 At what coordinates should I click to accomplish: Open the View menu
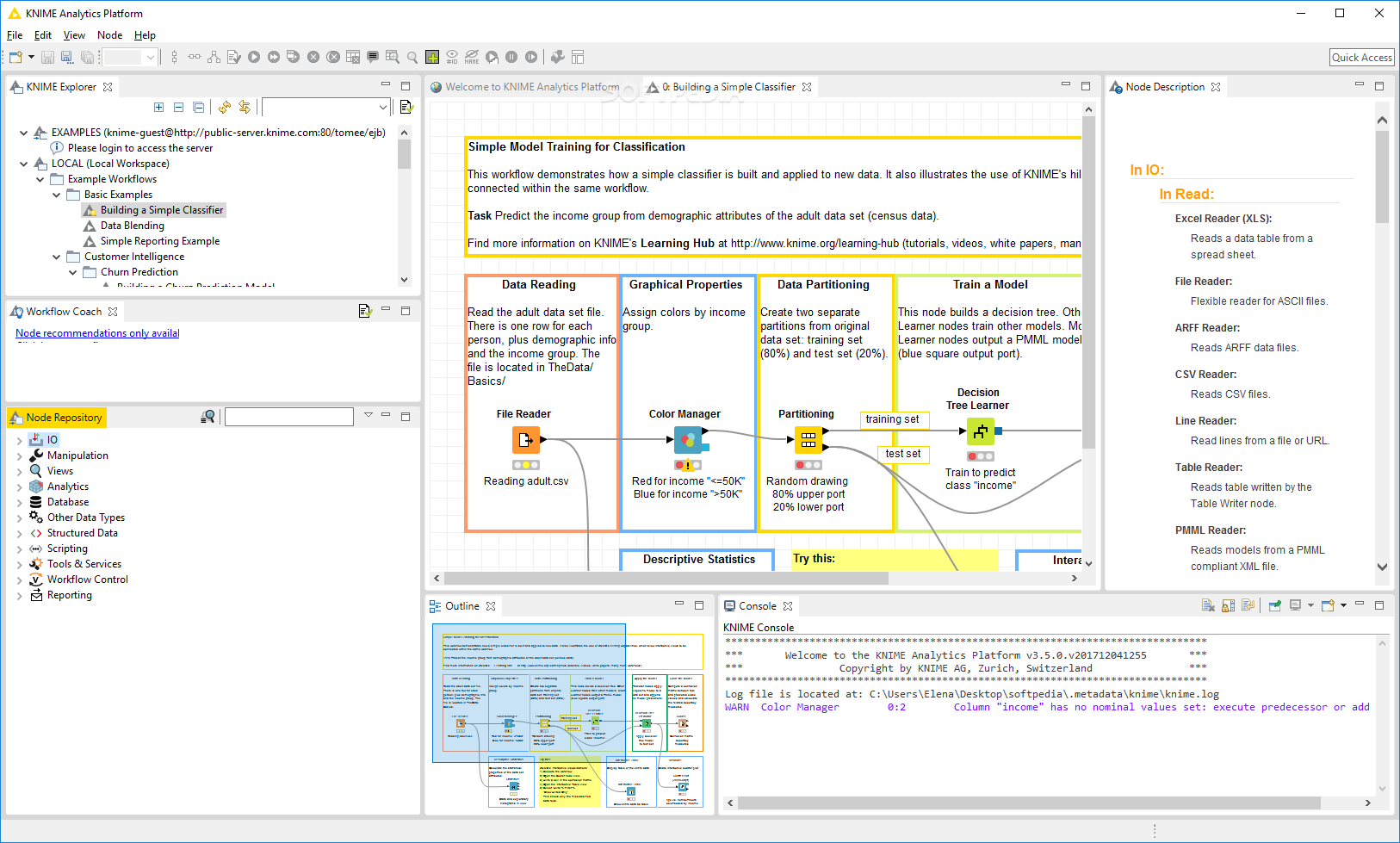pyautogui.click(x=74, y=35)
